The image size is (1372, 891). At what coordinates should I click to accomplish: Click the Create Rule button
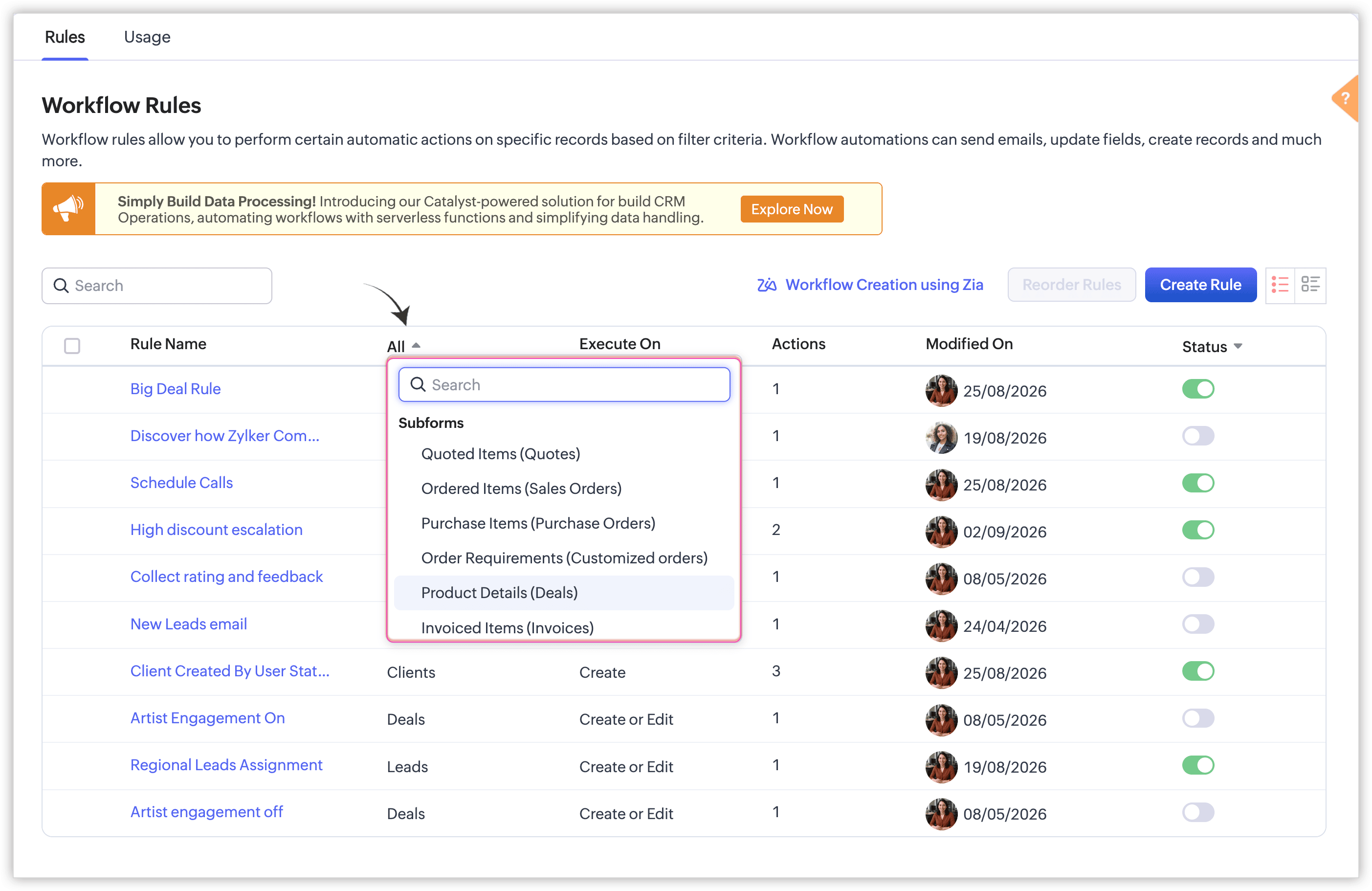[x=1200, y=285]
